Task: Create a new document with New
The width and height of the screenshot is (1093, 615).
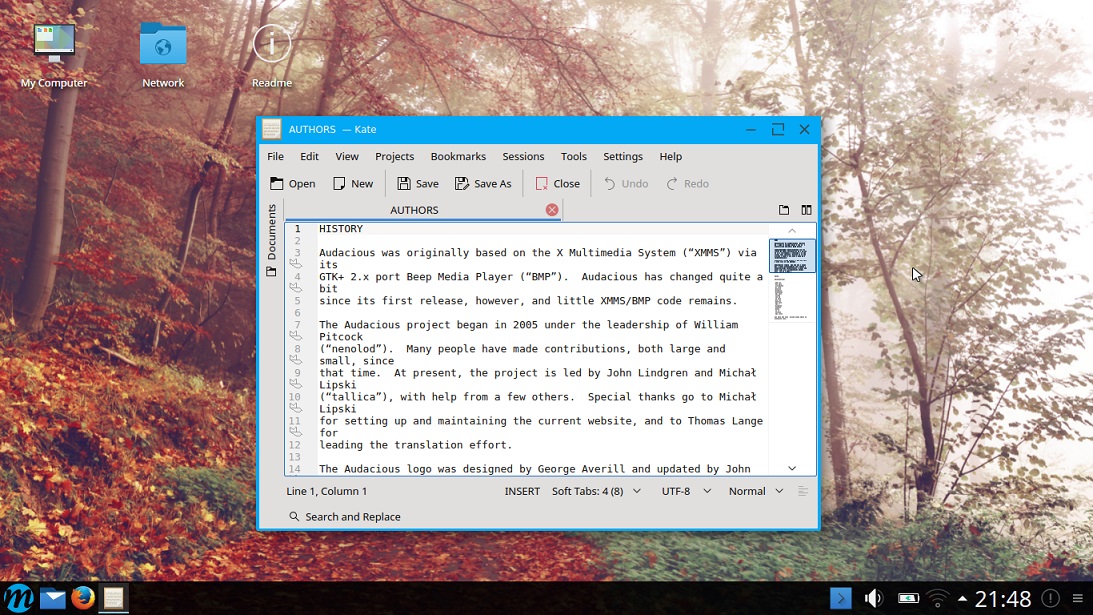Action: tap(353, 183)
